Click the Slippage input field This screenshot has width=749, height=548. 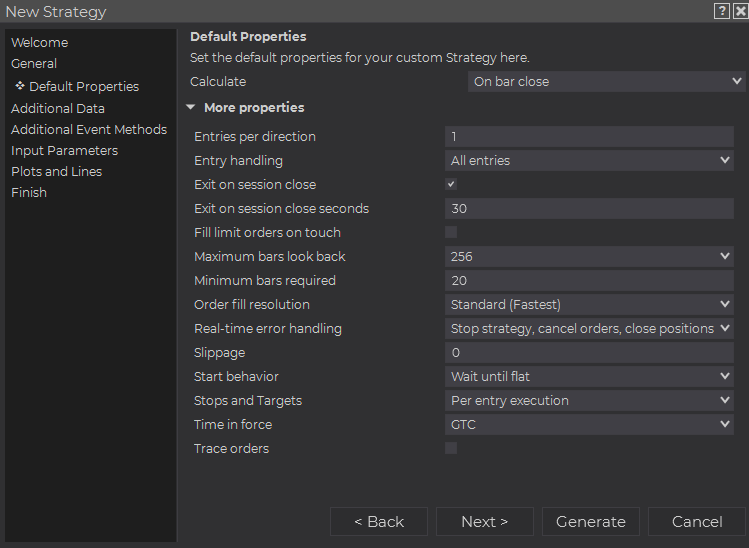(x=589, y=353)
